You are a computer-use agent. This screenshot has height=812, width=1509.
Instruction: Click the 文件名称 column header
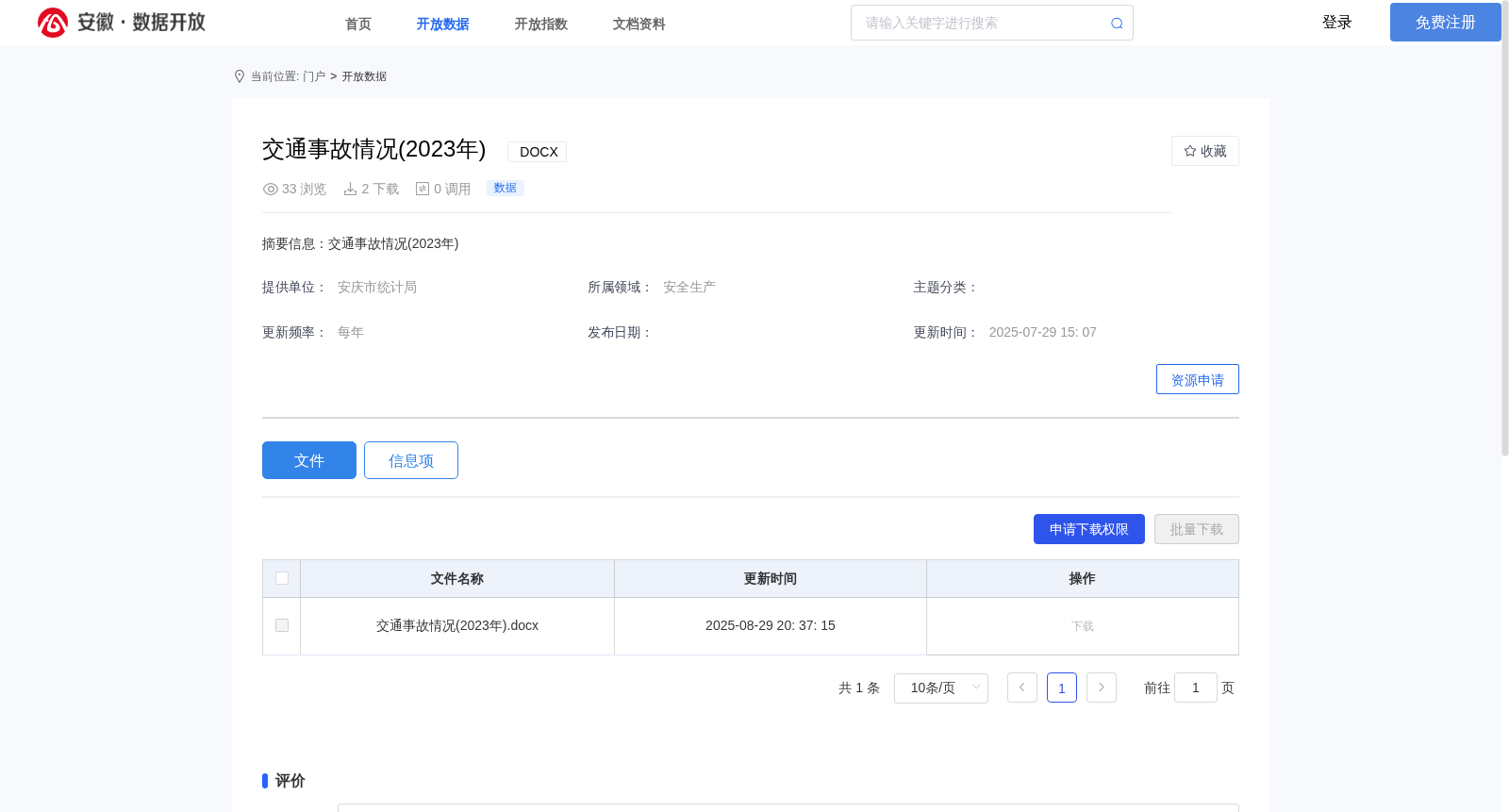pyautogui.click(x=457, y=578)
